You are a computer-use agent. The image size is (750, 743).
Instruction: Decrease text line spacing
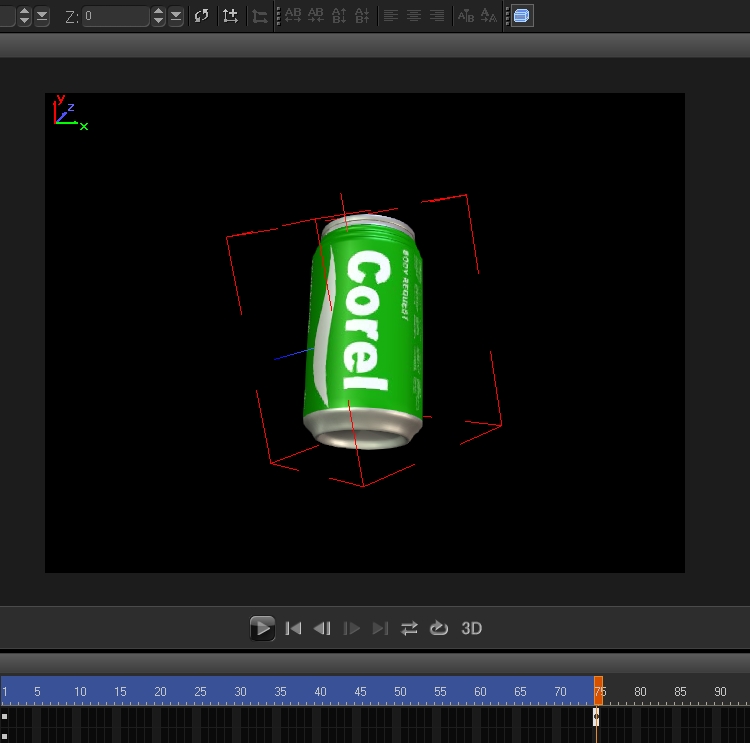click(362, 16)
